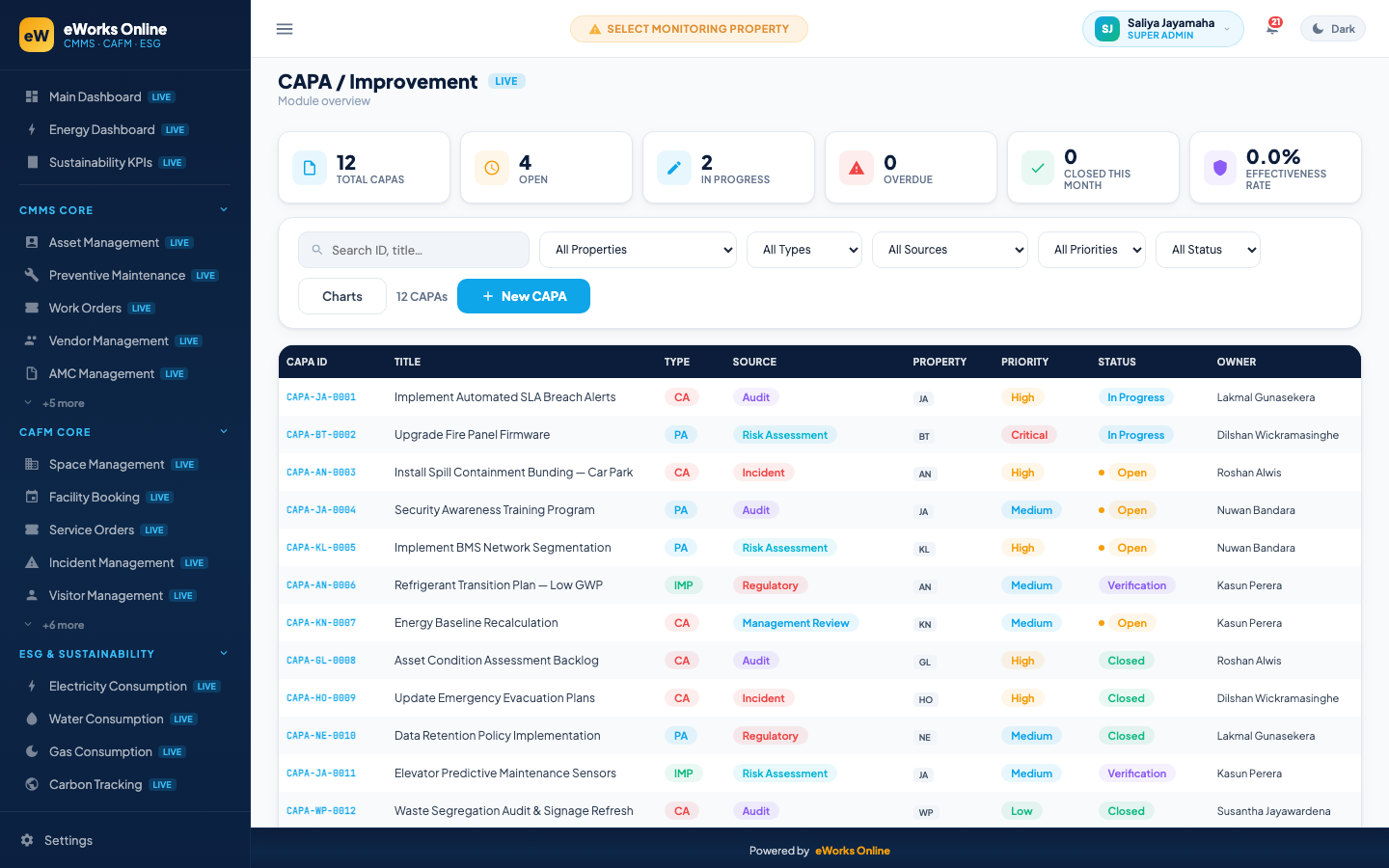Click Carbon Tracking globe icon

coord(32,784)
